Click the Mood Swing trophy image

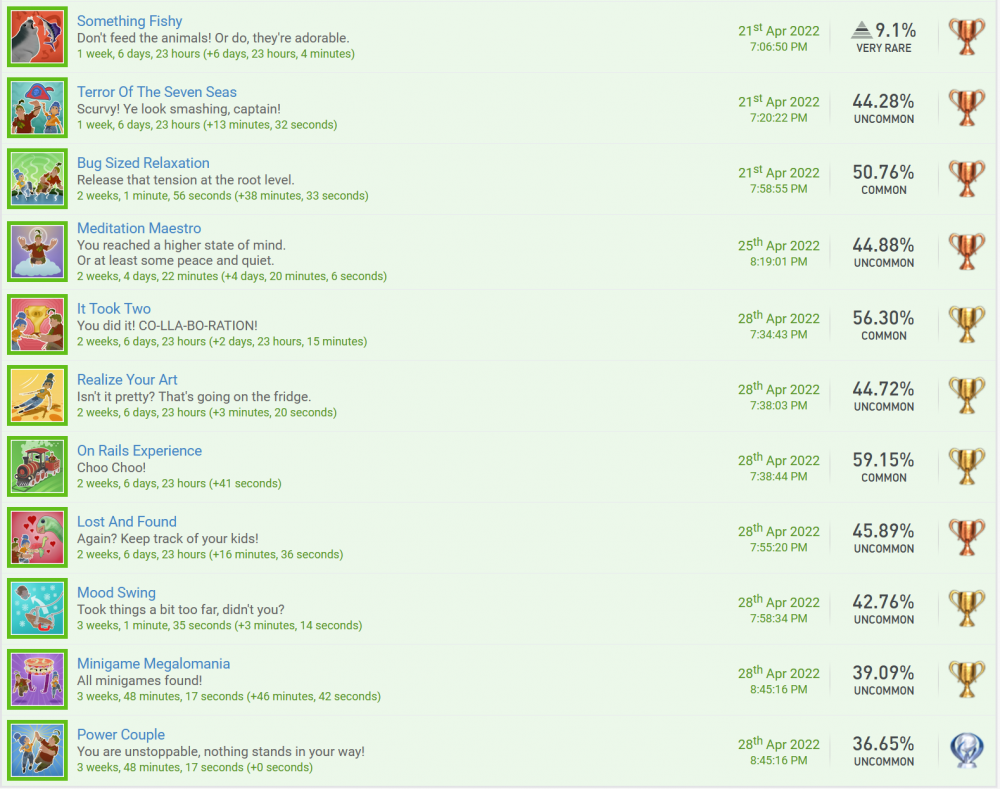38,608
